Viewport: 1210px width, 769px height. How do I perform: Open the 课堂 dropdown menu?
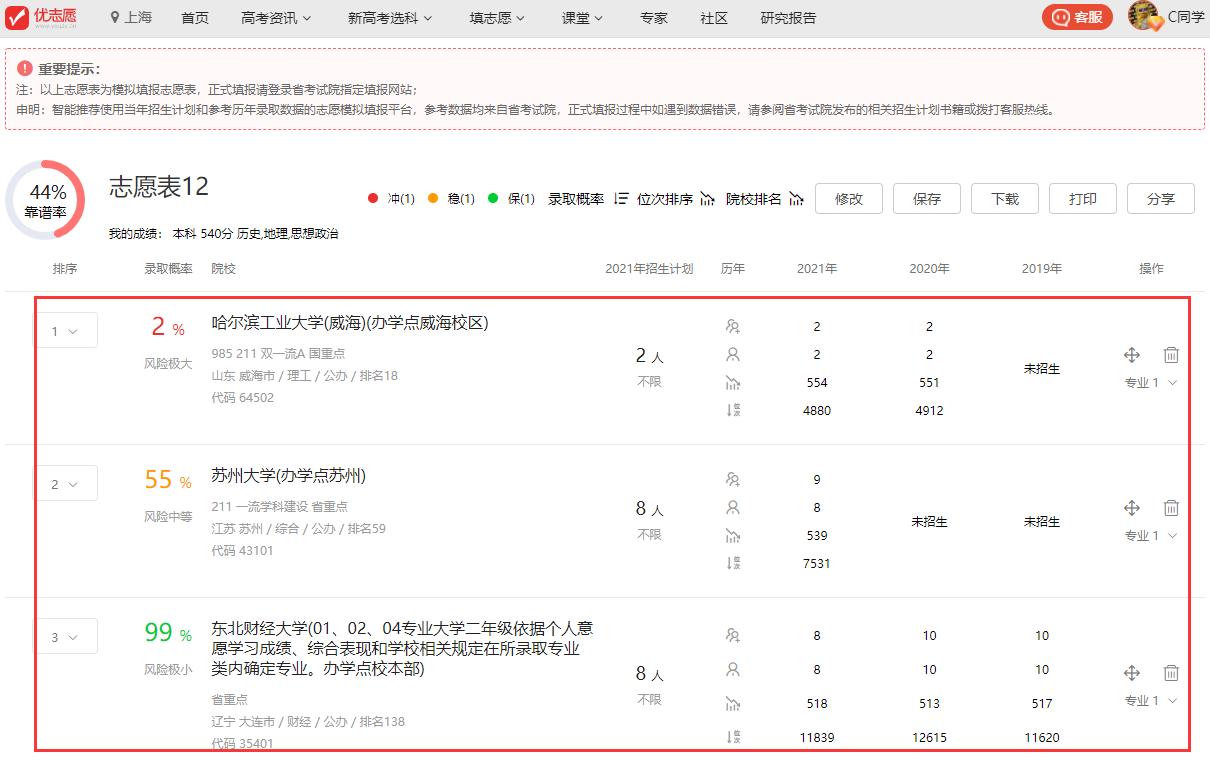coord(583,18)
